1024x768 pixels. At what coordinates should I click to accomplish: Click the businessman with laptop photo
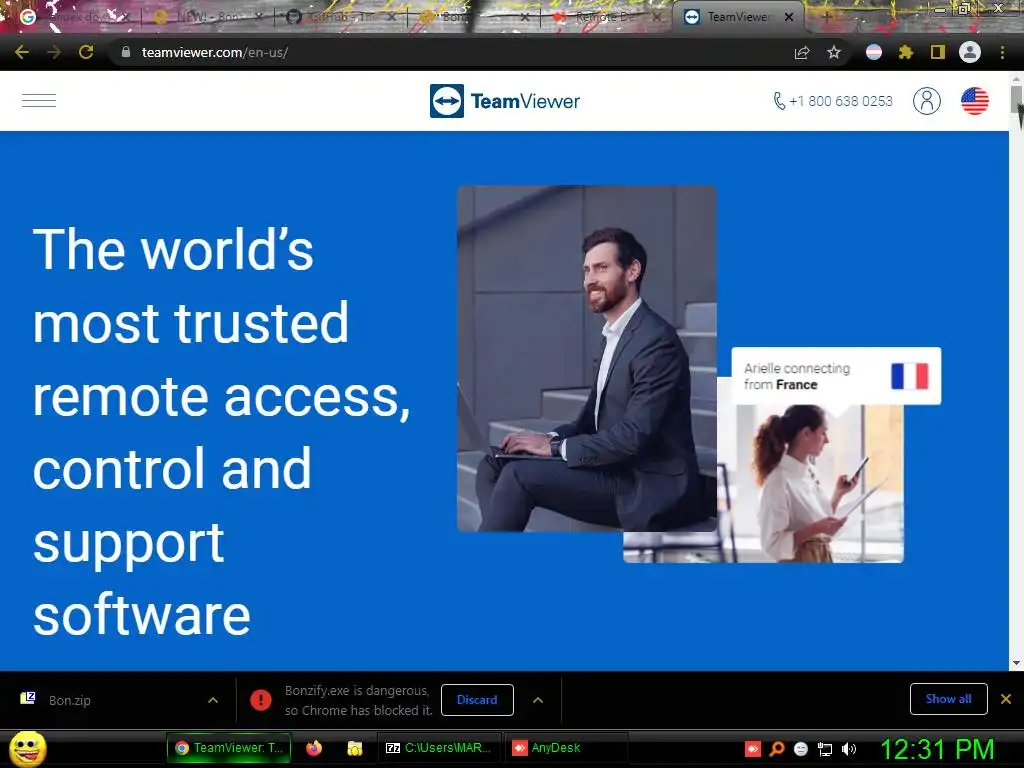click(x=586, y=359)
